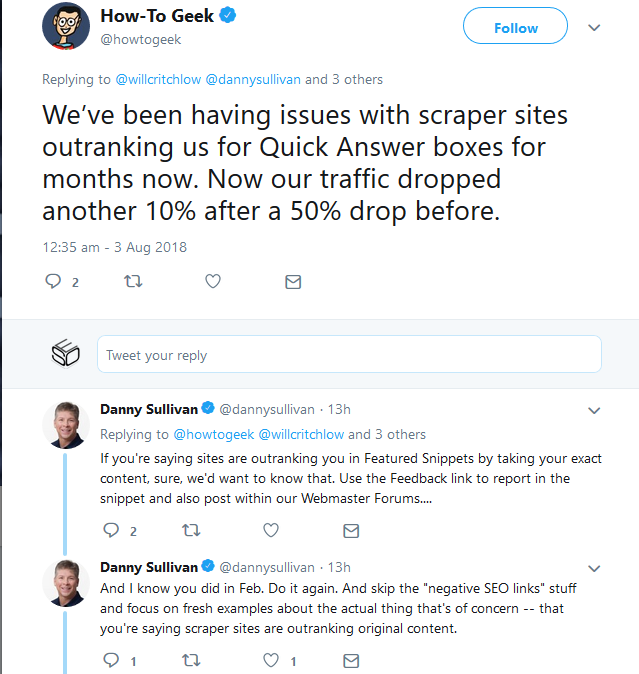
Task: Open How-To Geek's profile avatar
Action: [x=66, y=26]
